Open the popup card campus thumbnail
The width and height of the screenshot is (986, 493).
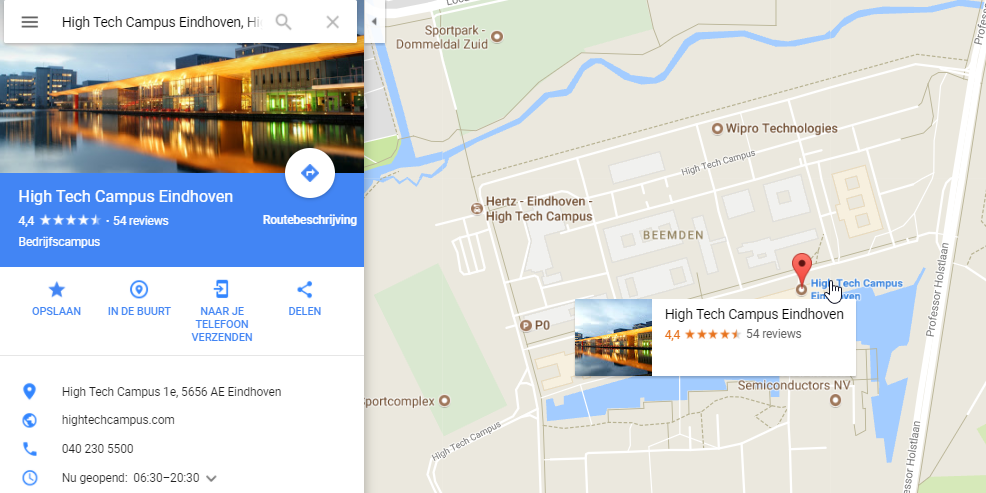613,338
